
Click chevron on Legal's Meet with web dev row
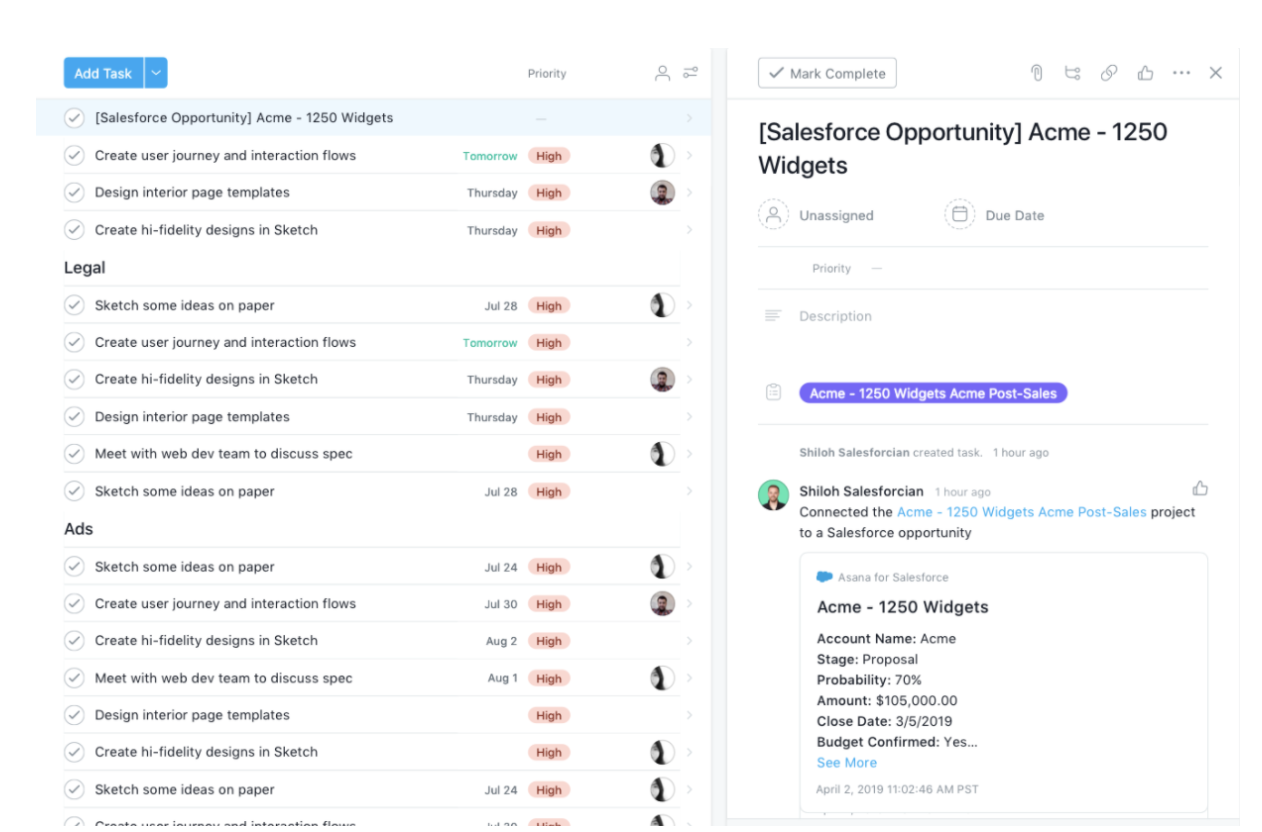(689, 454)
